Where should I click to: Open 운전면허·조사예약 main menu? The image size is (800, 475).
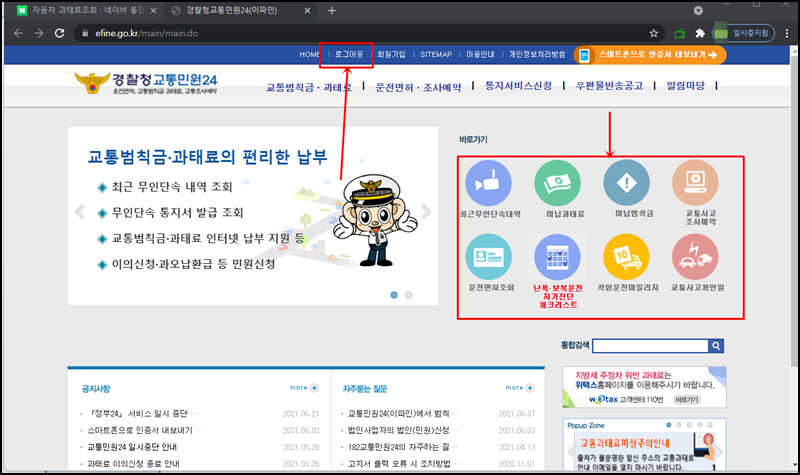pos(418,87)
